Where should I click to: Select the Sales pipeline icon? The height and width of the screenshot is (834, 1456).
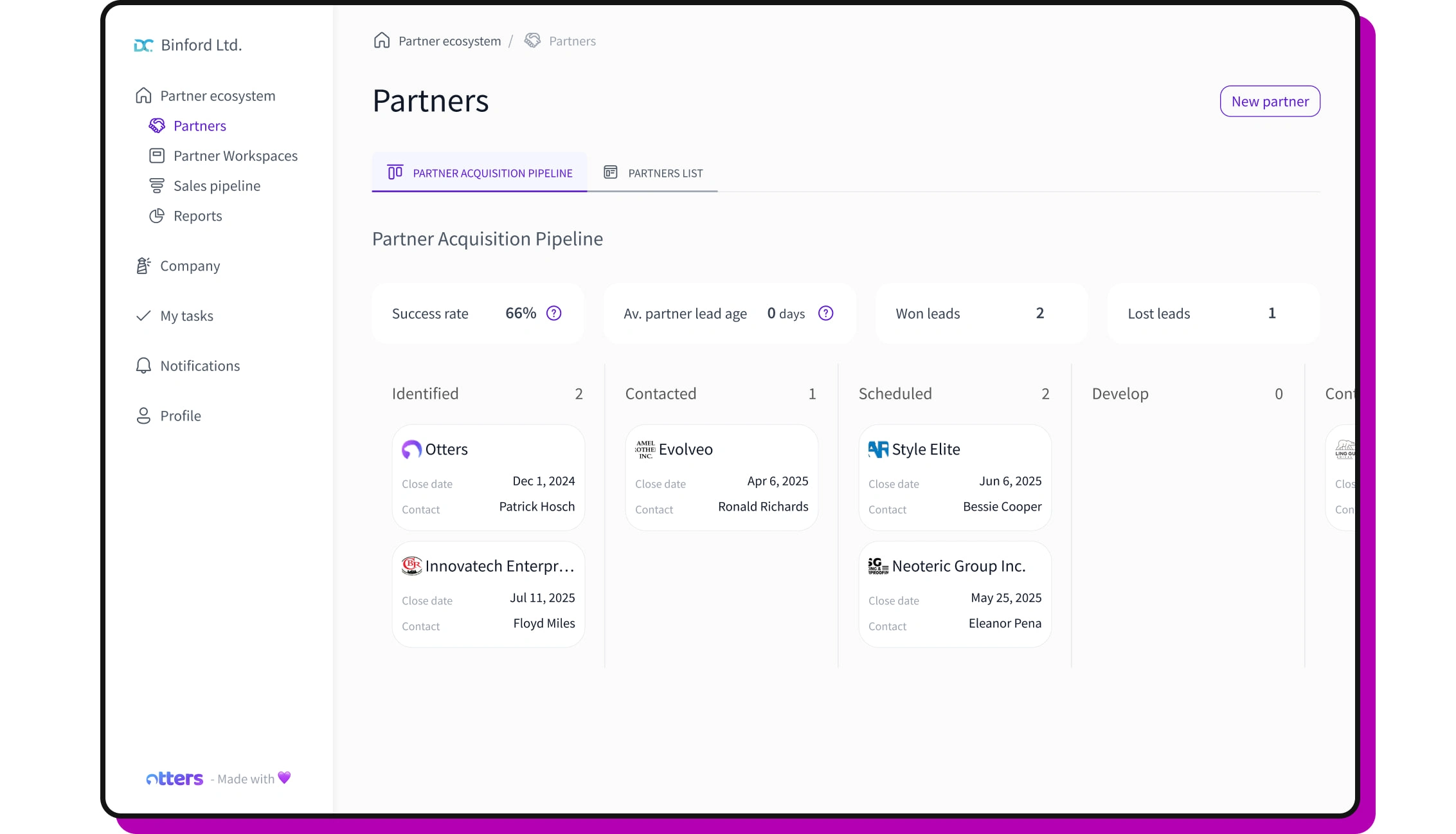[x=156, y=185]
